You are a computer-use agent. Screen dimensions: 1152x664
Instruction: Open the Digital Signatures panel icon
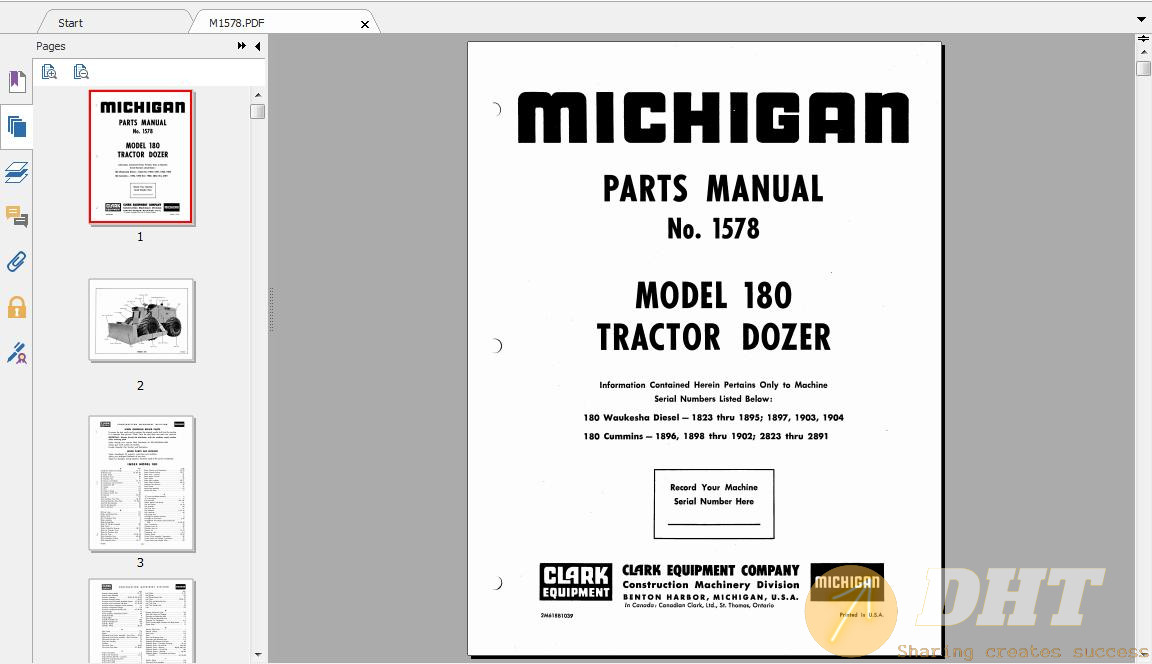point(17,353)
